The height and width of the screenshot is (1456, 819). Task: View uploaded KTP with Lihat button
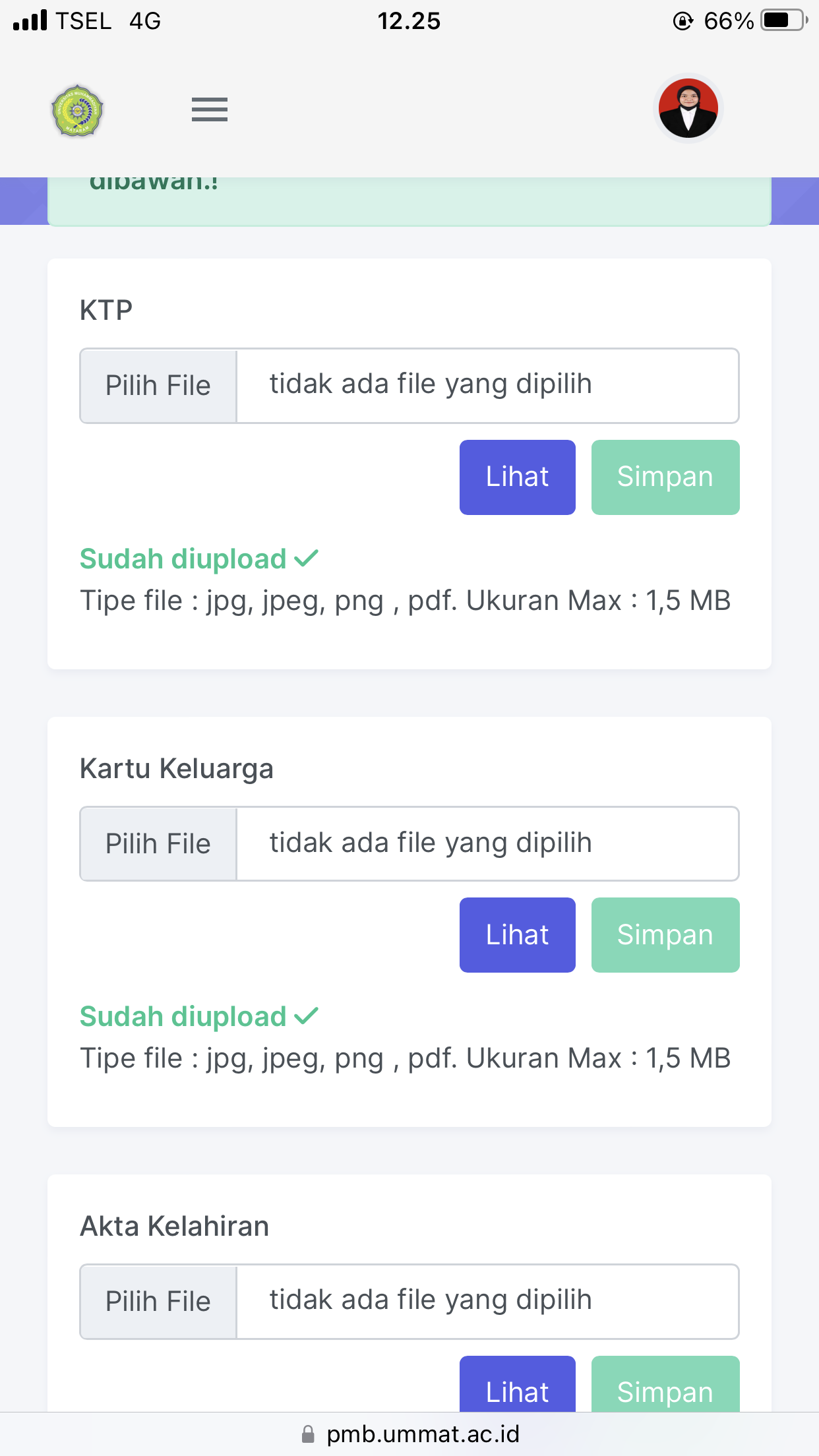pos(517,477)
